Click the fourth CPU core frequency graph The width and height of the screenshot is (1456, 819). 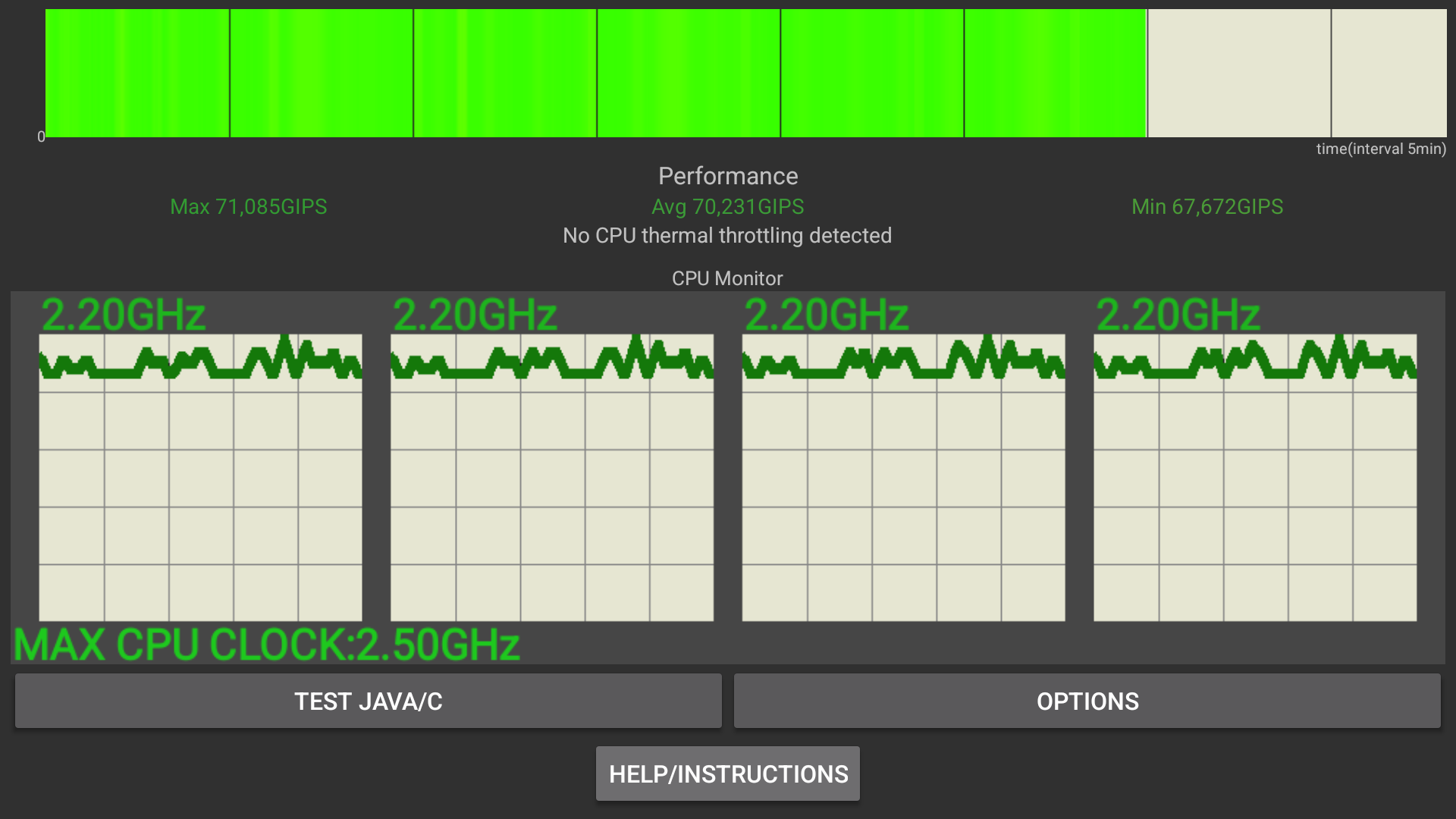tap(1255, 478)
